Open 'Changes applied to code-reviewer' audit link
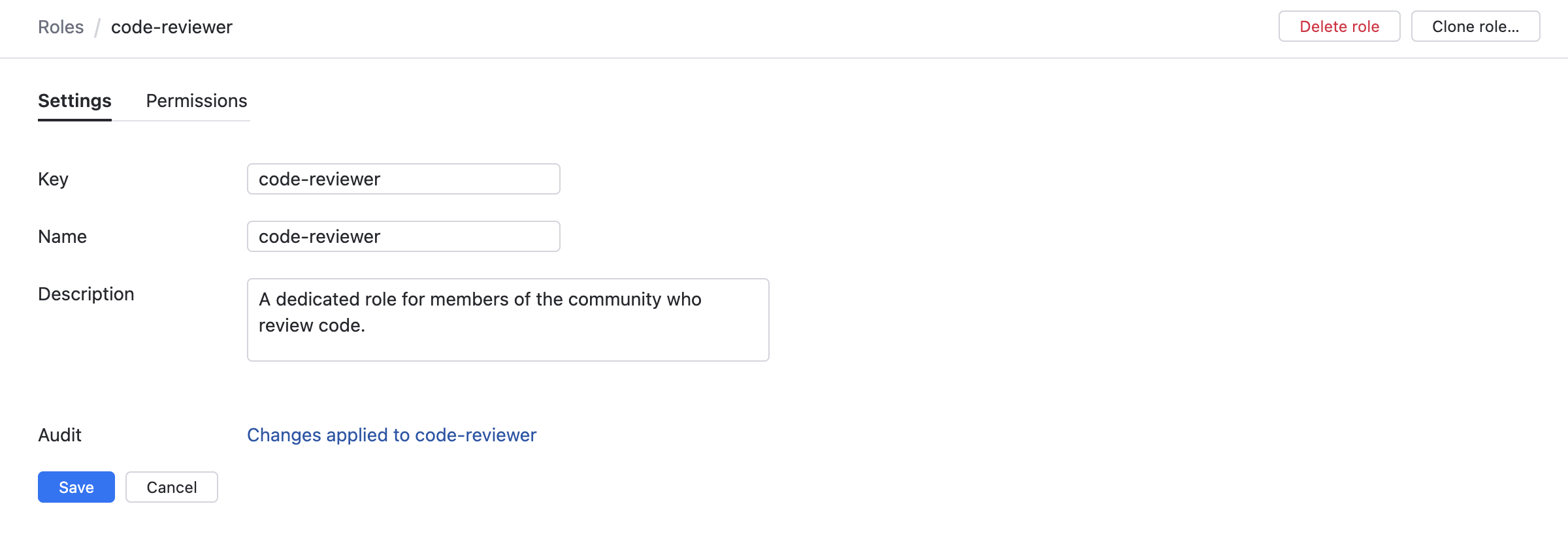 tap(391, 435)
